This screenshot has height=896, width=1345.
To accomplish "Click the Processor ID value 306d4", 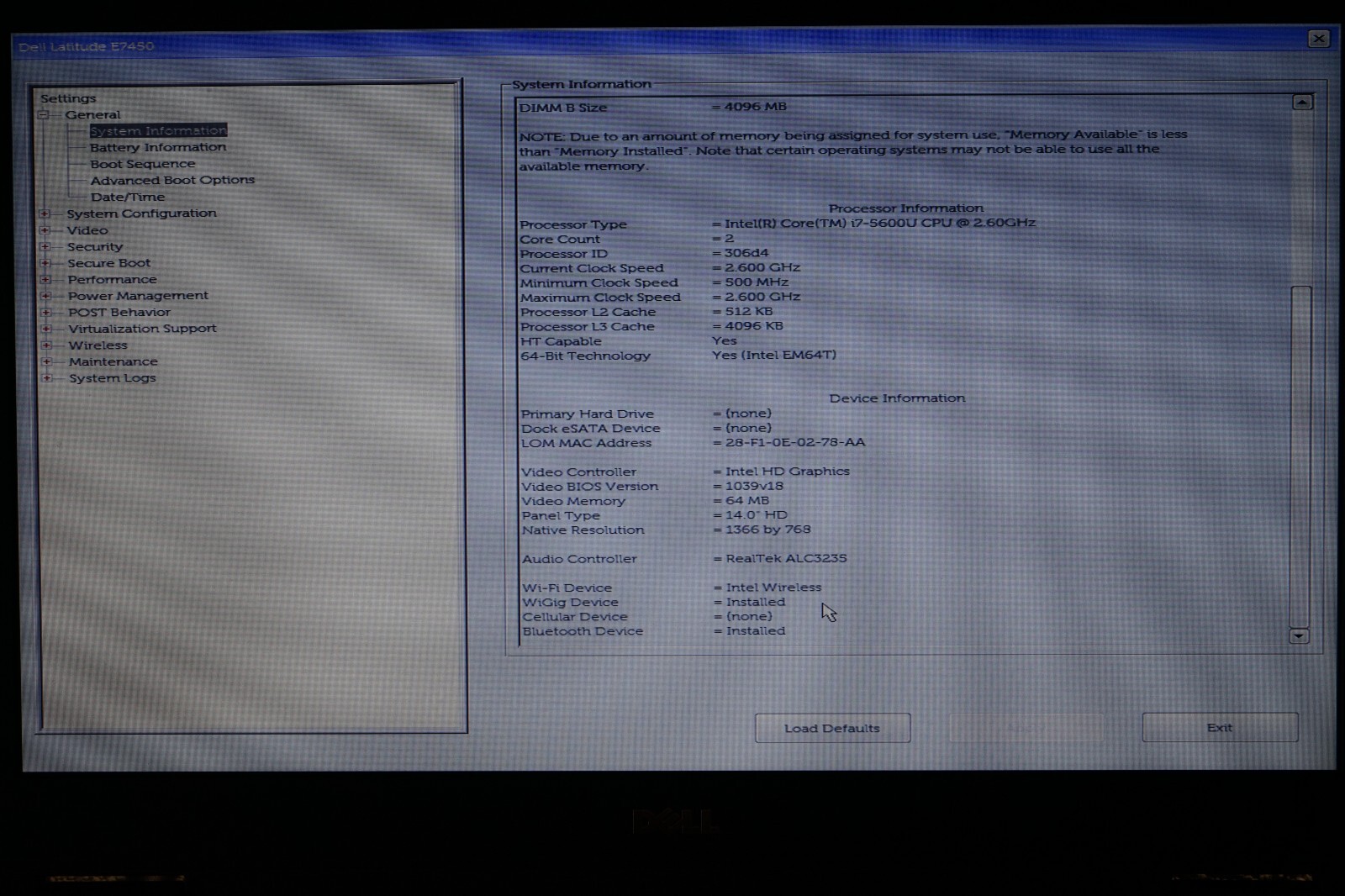I will (746, 253).
